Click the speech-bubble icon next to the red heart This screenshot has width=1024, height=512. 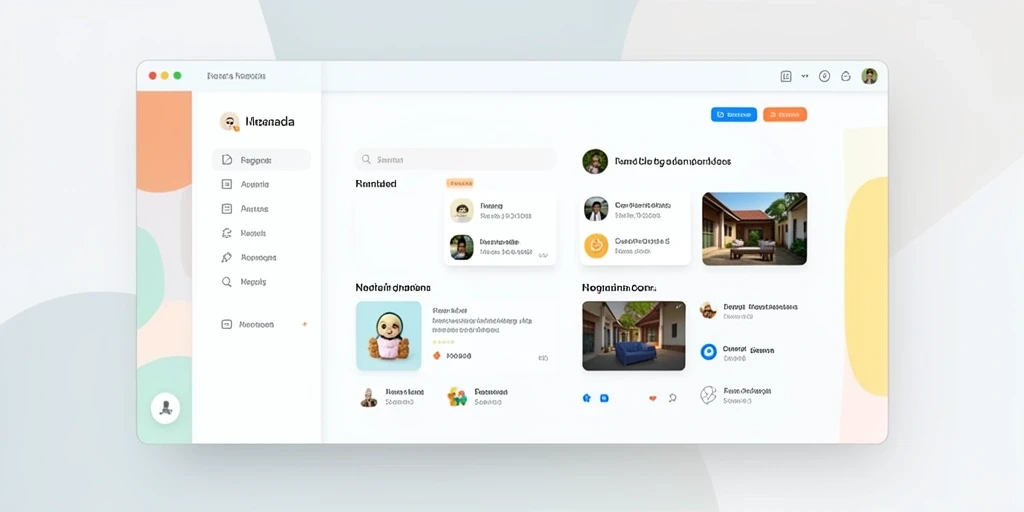point(673,398)
